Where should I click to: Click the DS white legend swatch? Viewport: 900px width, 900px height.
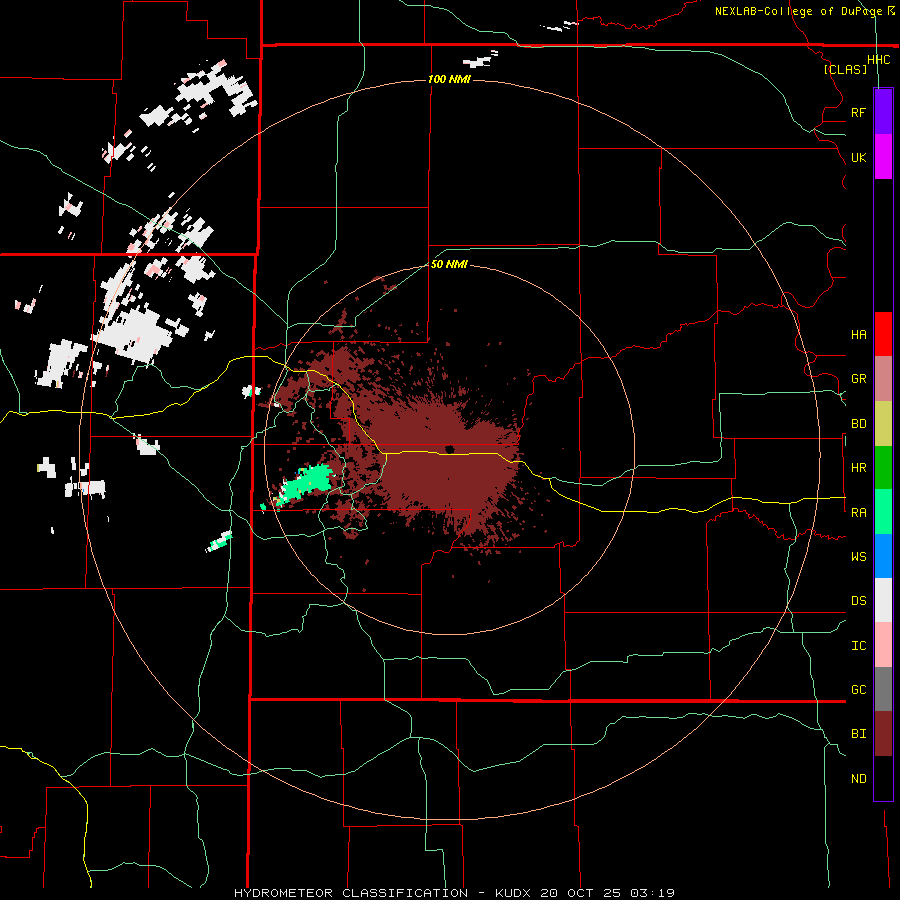[x=883, y=600]
